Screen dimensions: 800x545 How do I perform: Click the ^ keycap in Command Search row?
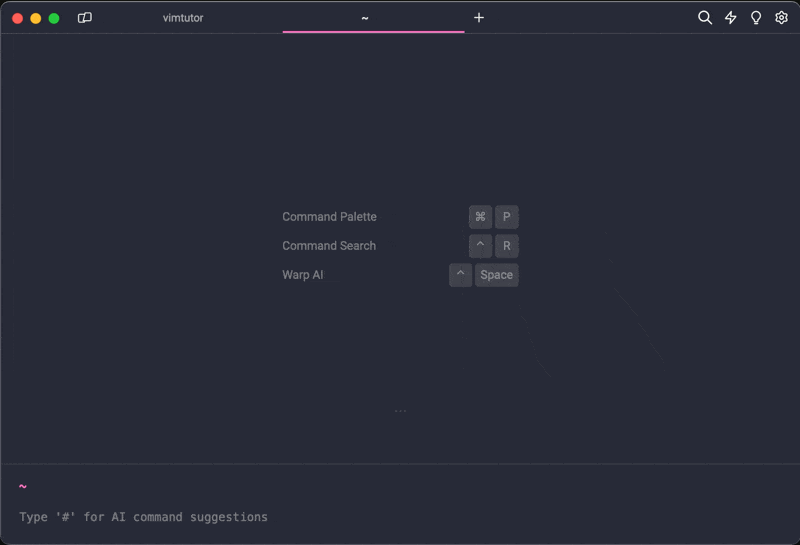(x=480, y=246)
